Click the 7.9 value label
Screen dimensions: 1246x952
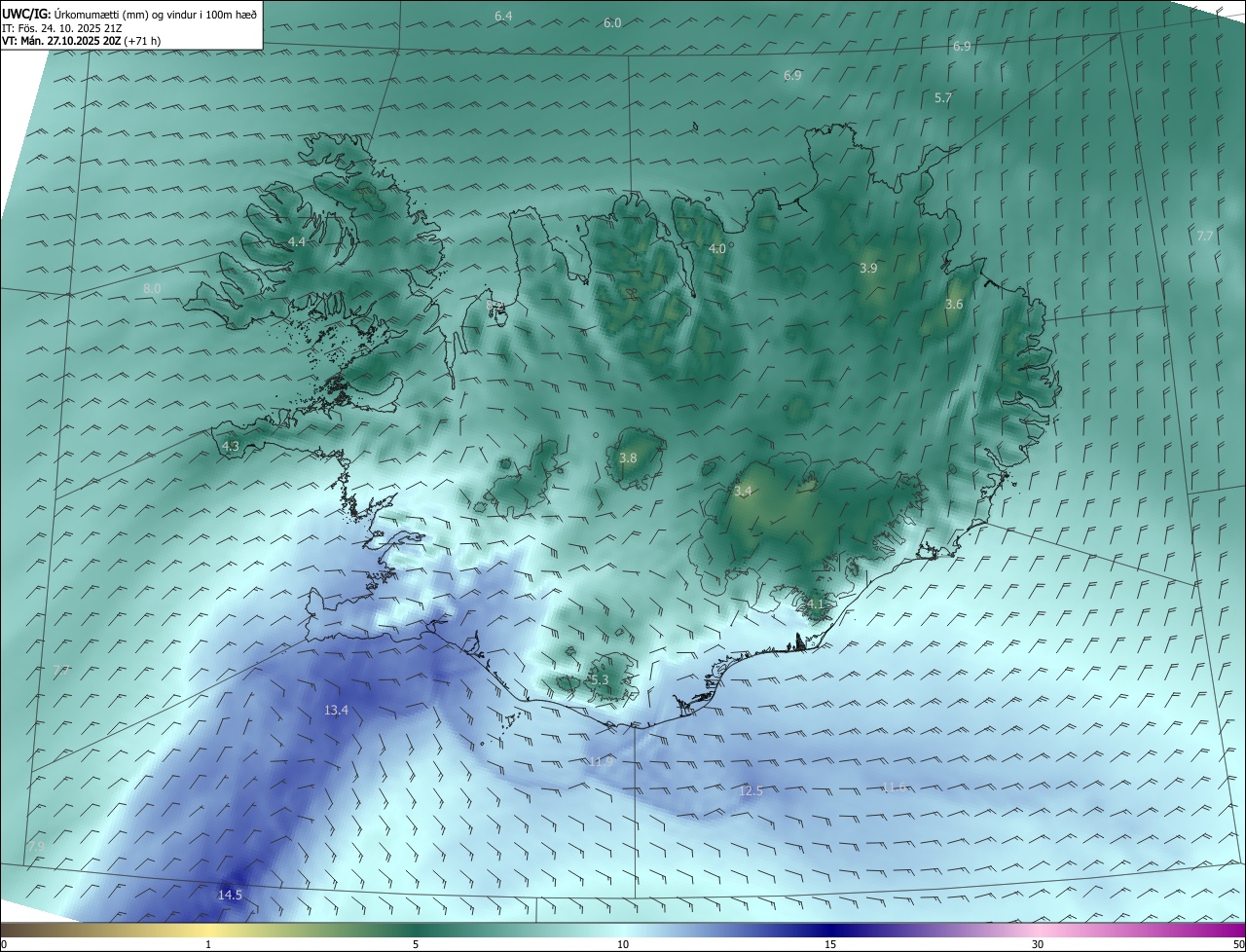coord(36,847)
